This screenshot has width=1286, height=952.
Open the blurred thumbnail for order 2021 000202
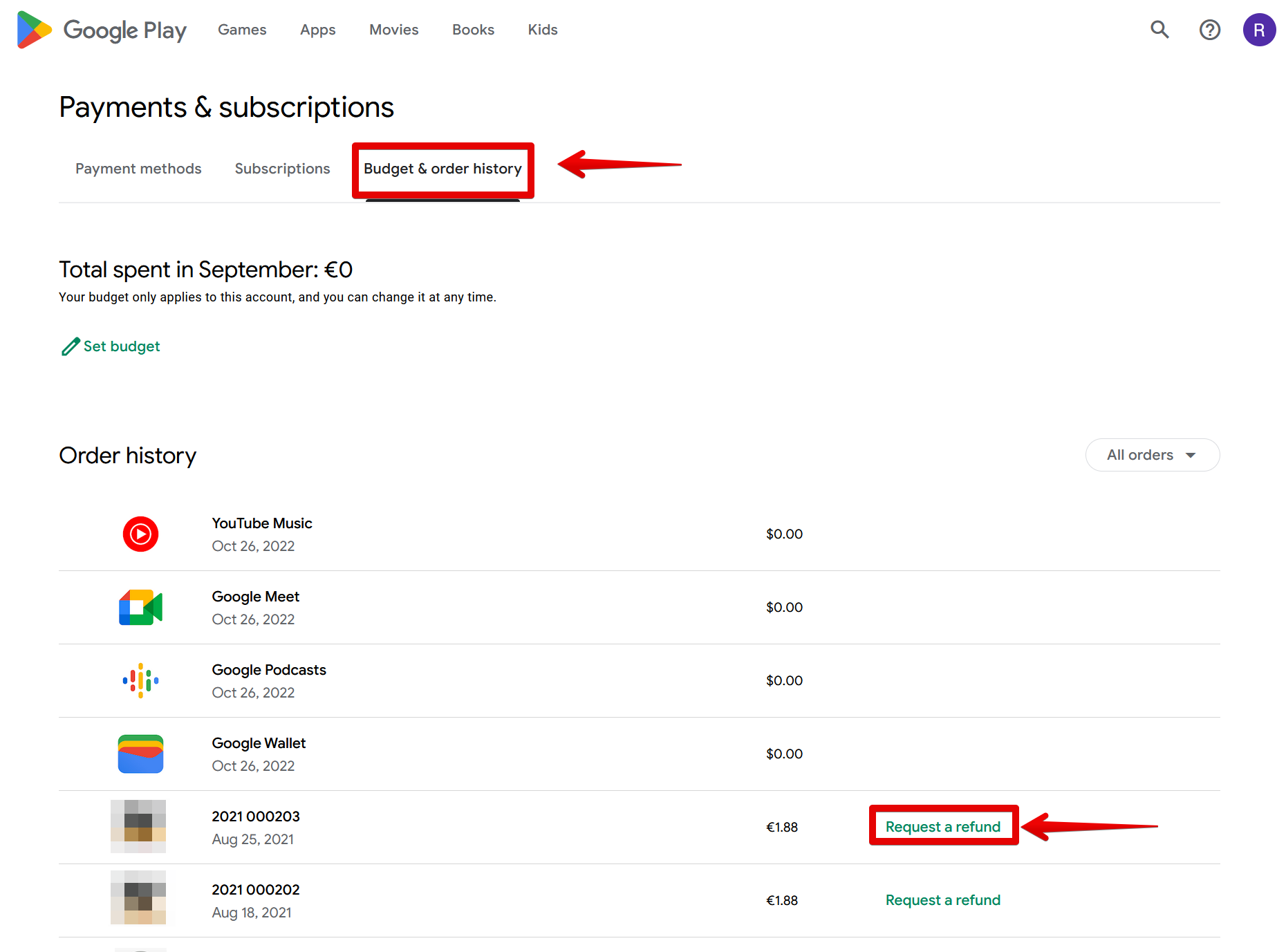click(x=138, y=897)
